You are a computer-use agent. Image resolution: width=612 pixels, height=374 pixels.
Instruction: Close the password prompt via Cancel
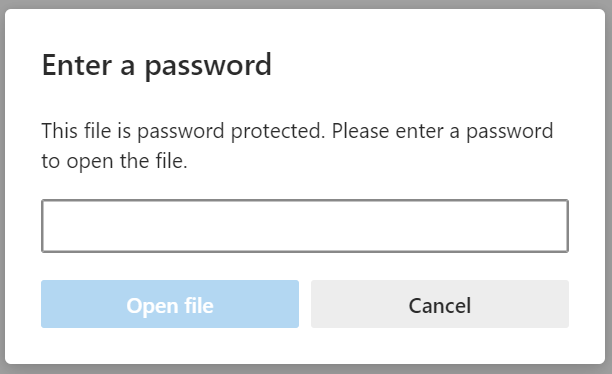440,304
